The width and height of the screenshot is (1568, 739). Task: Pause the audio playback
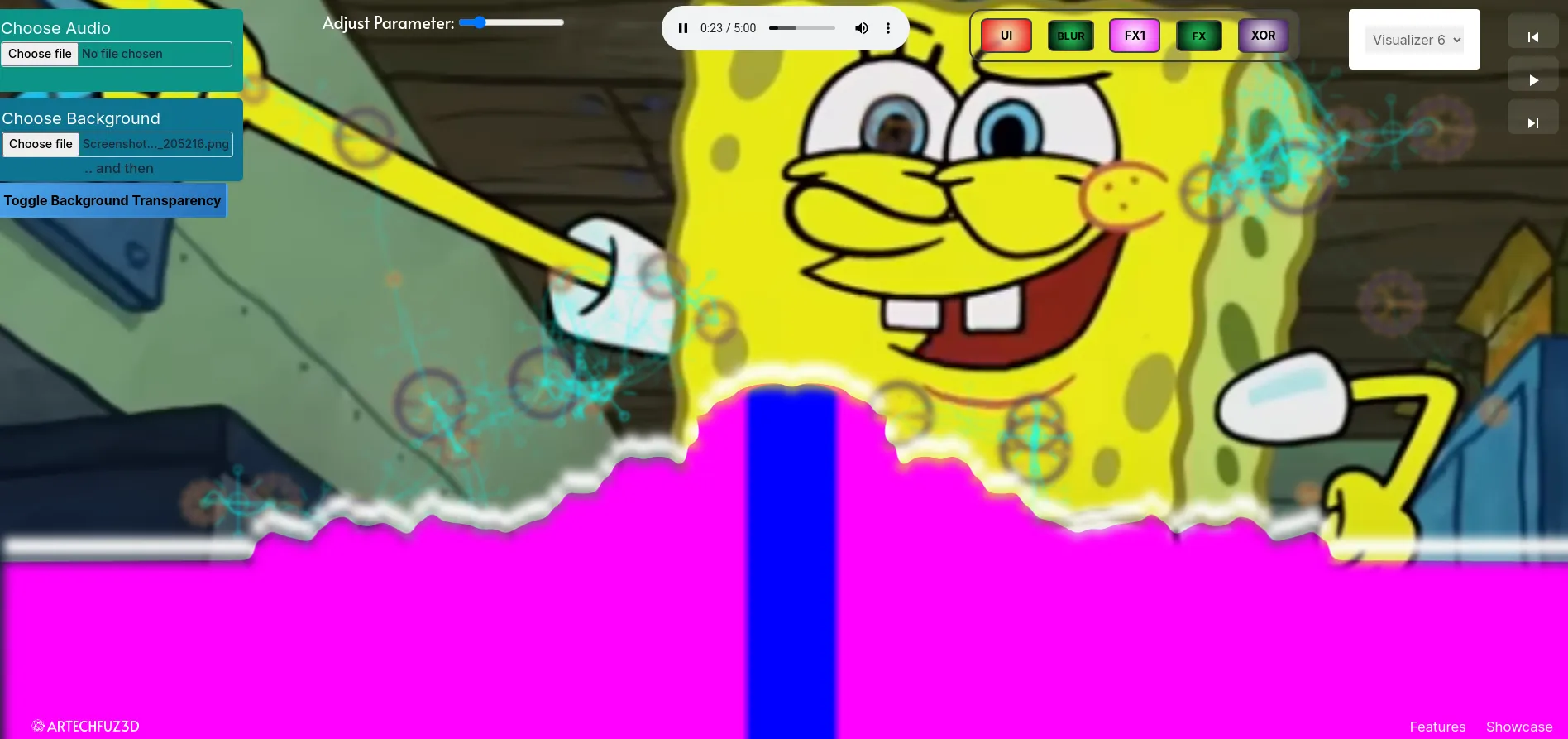click(683, 28)
